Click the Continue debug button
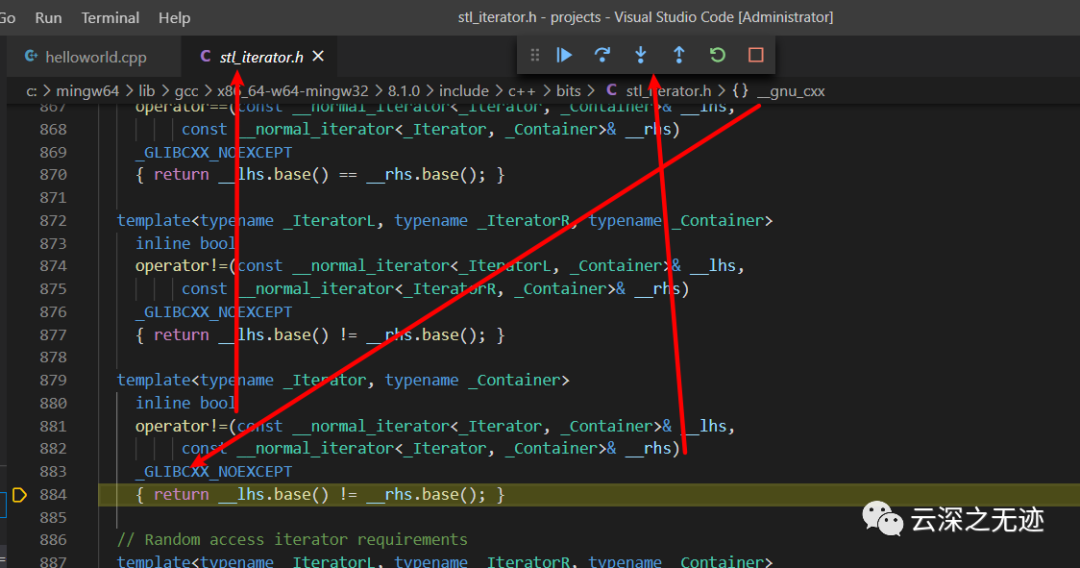The width and height of the screenshot is (1080, 568). click(x=564, y=55)
